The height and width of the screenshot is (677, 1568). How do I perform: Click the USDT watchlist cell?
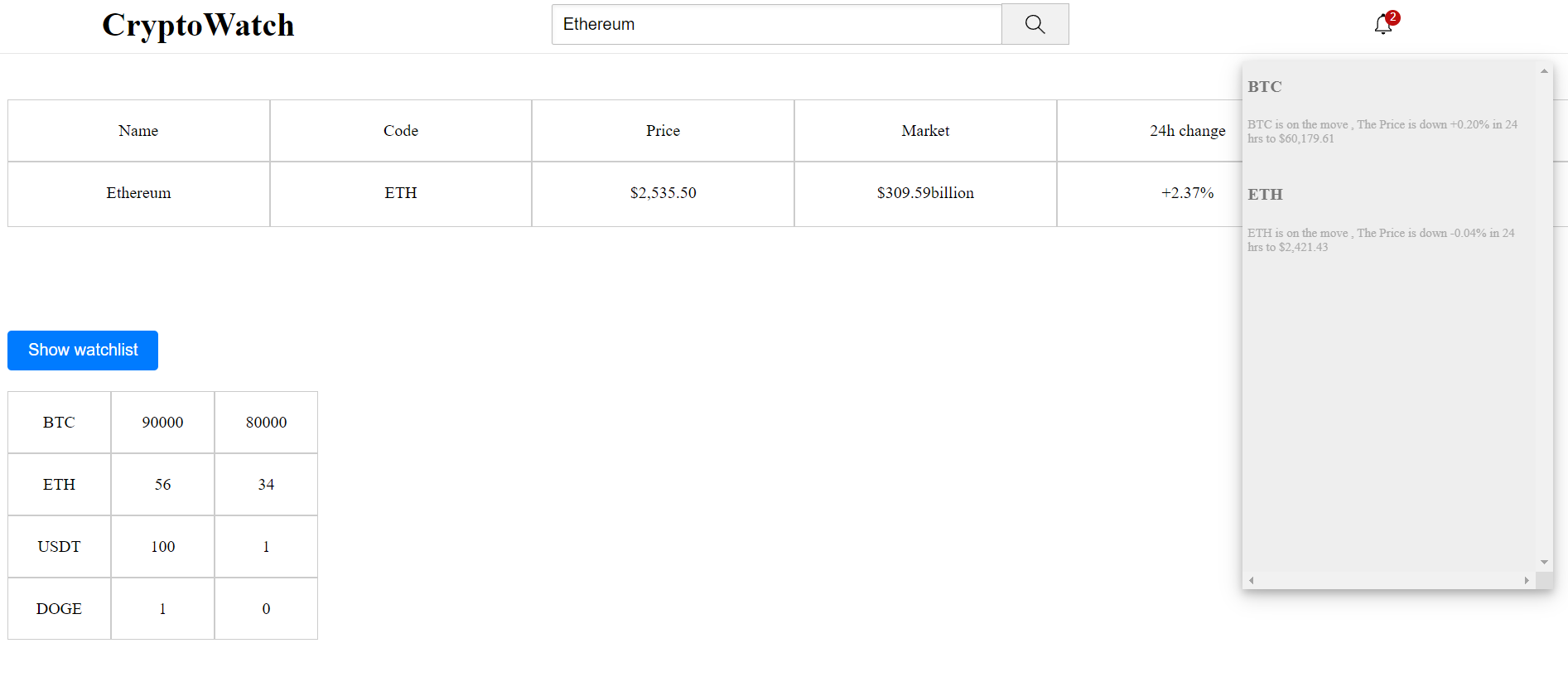tap(59, 547)
